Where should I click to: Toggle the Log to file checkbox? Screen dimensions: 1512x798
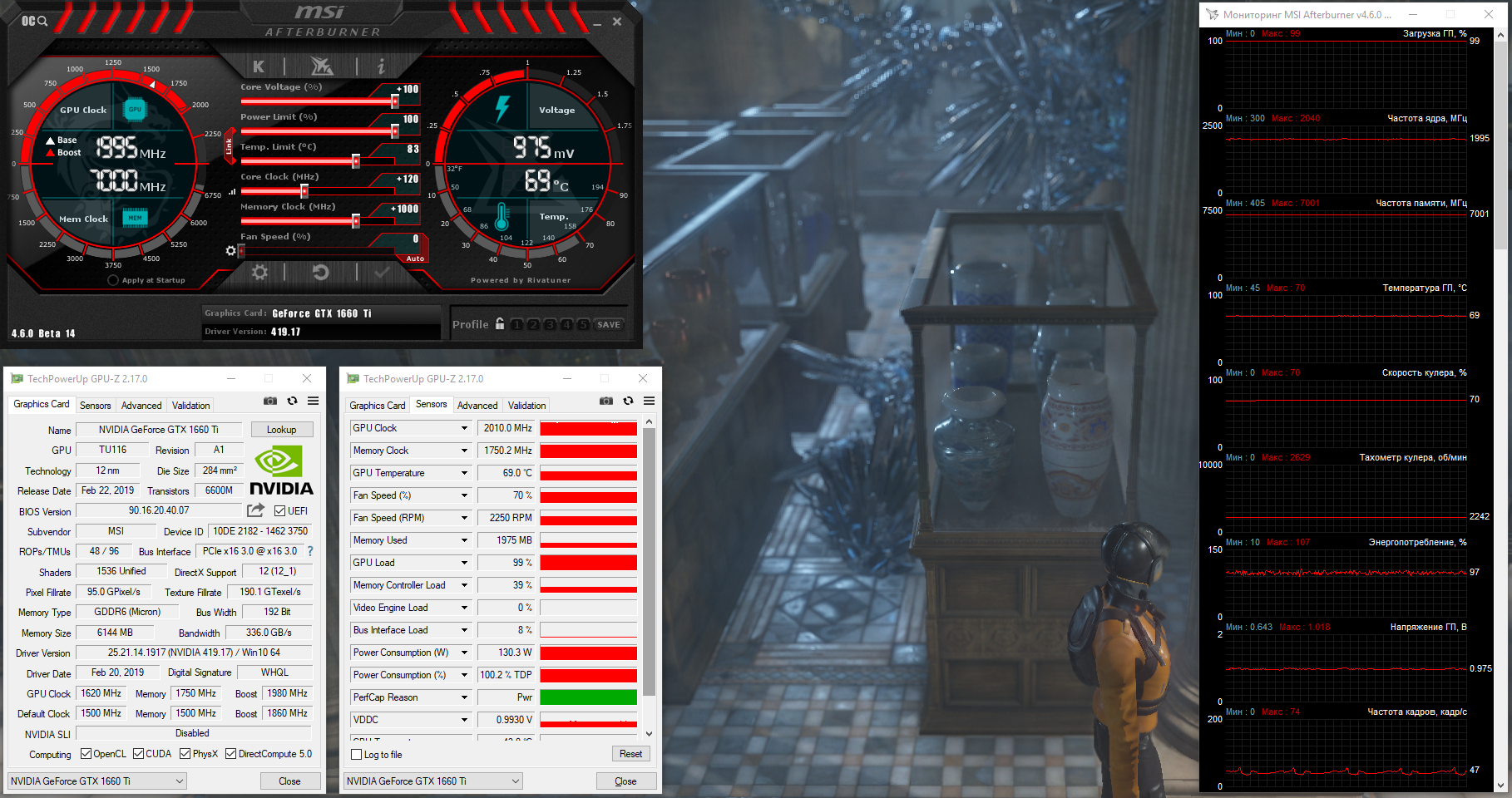(357, 755)
